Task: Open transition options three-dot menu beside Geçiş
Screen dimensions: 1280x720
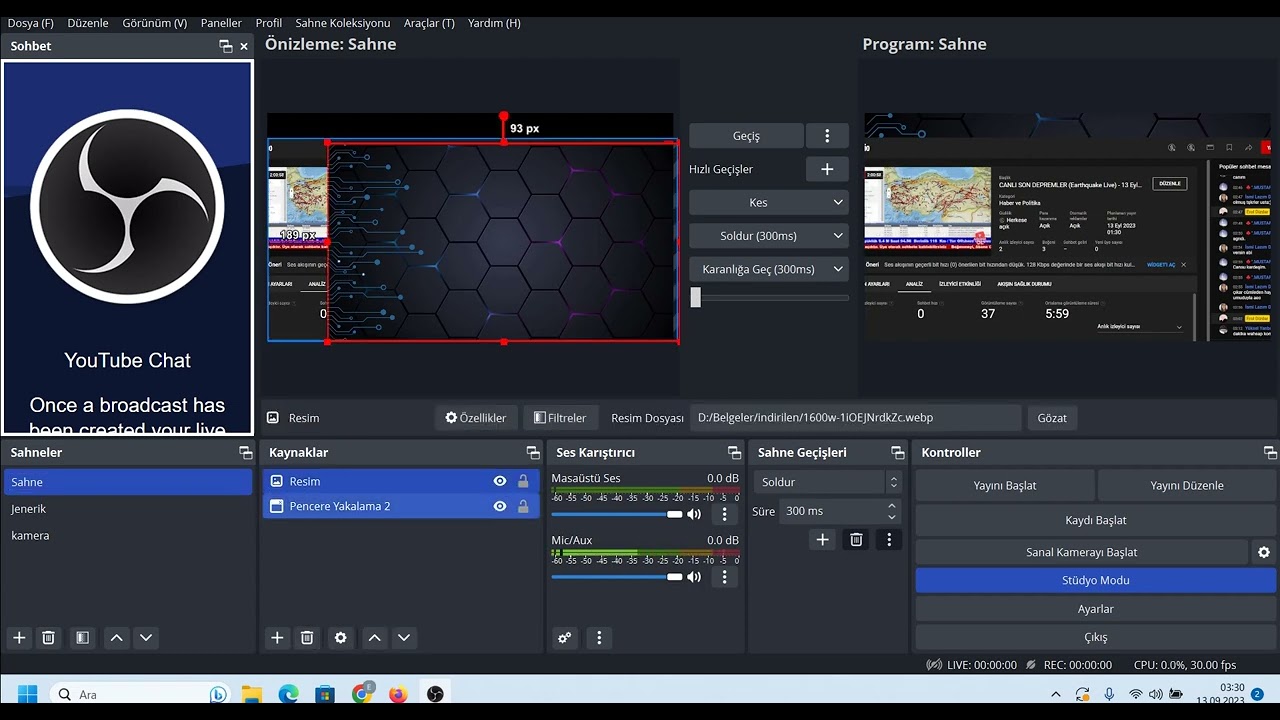Action: pyautogui.click(x=827, y=136)
